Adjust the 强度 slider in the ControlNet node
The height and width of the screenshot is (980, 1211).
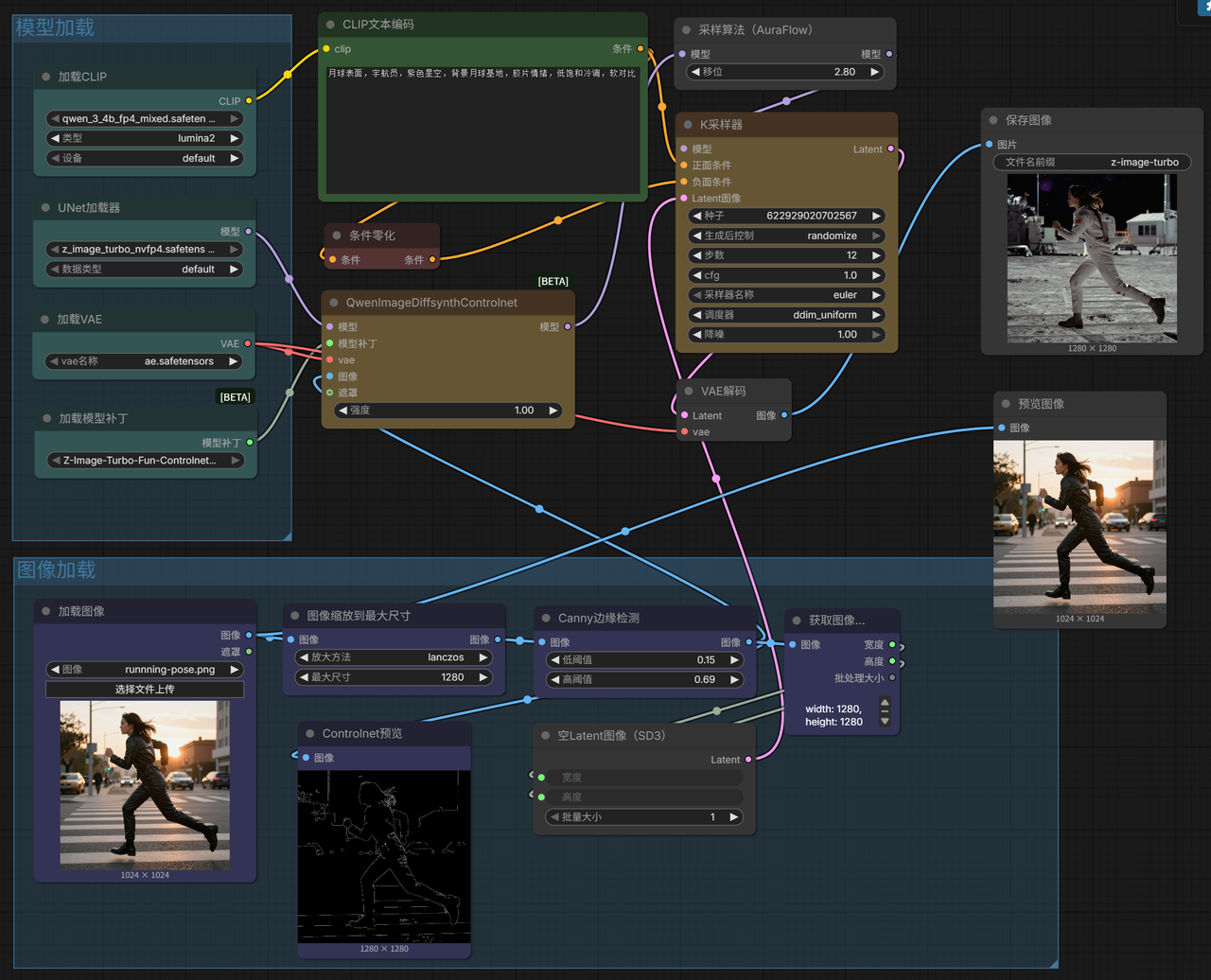click(x=449, y=411)
